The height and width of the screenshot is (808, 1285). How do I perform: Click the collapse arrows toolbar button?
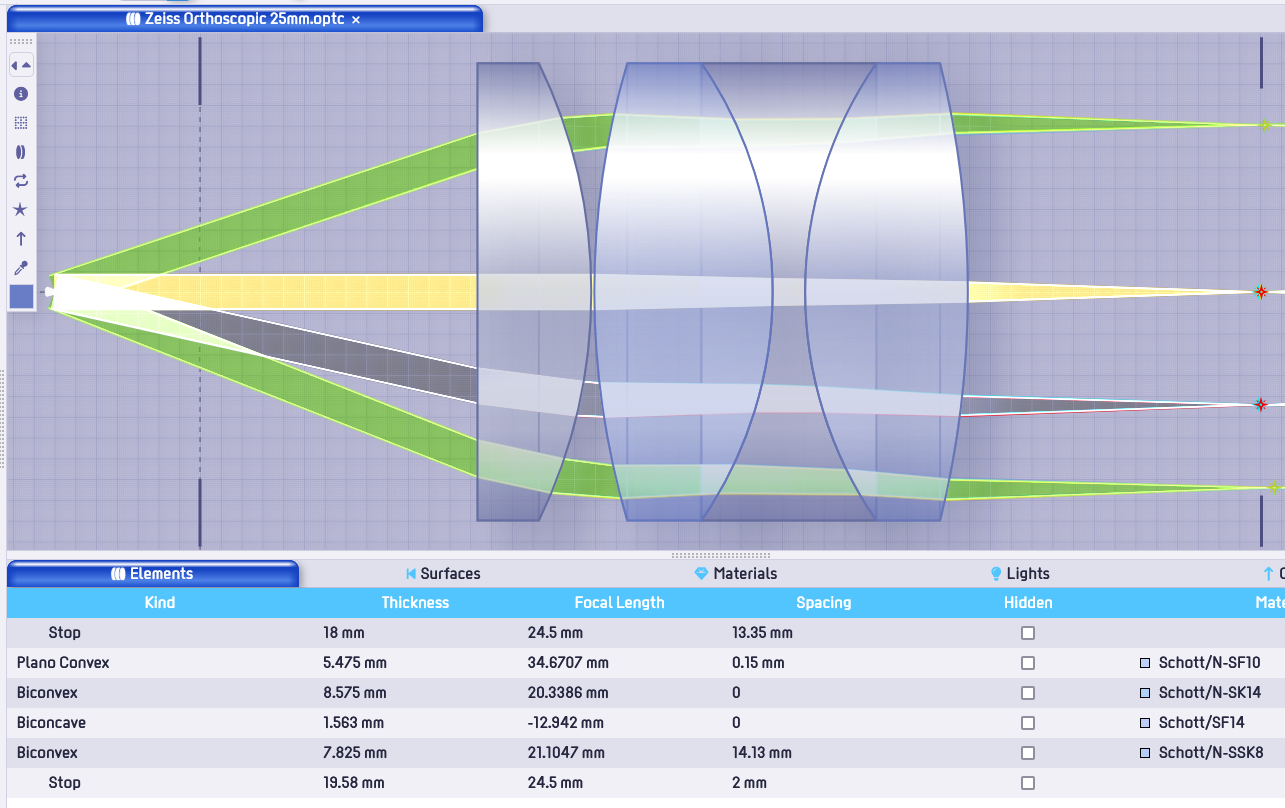pyautogui.click(x=21, y=65)
